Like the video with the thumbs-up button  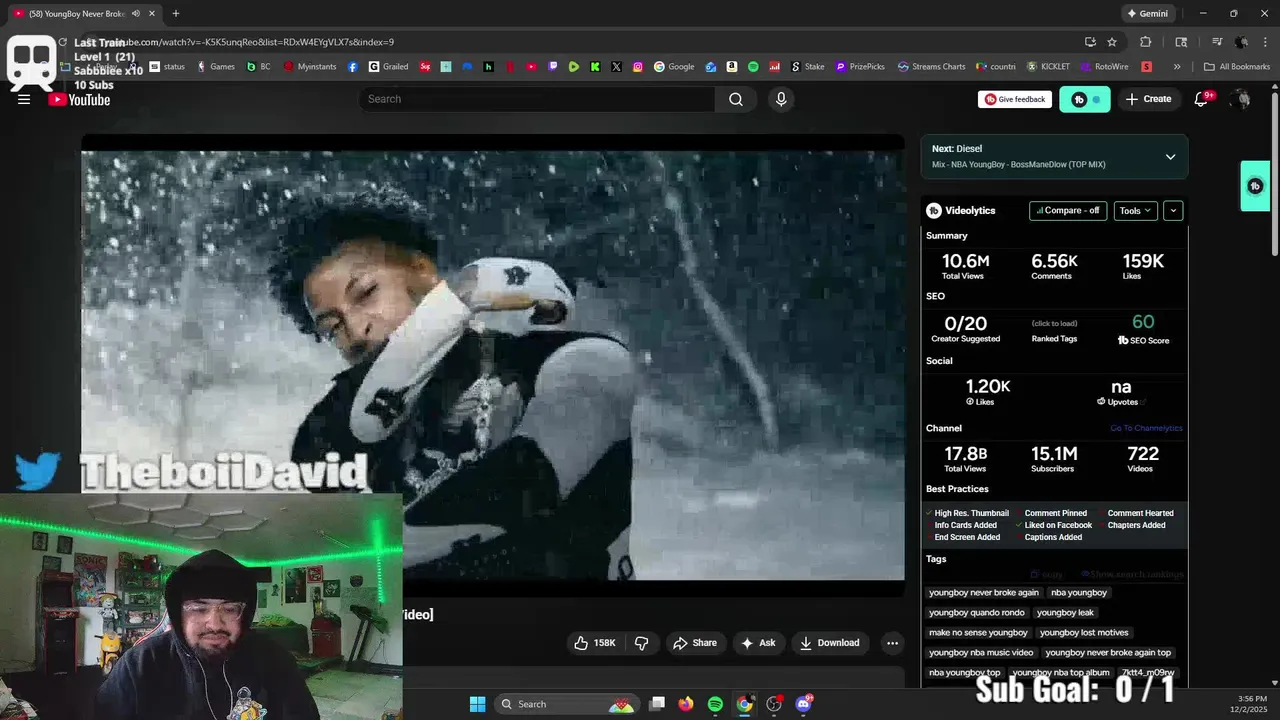pyautogui.click(x=594, y=643)
